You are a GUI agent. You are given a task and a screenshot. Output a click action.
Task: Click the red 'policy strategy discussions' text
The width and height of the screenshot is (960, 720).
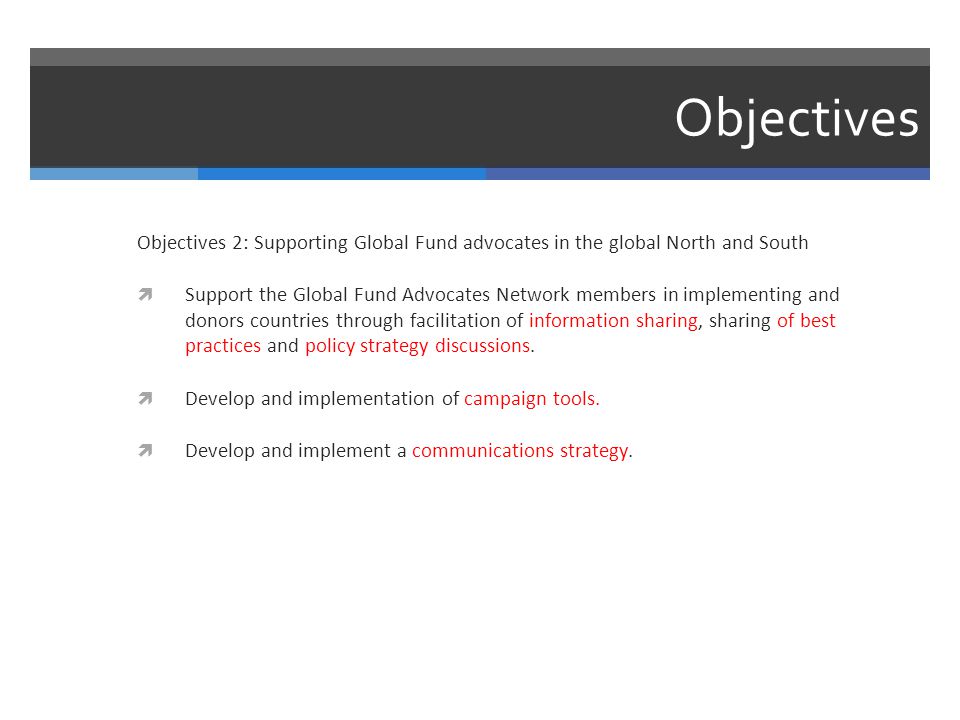[x=418, y=347]
